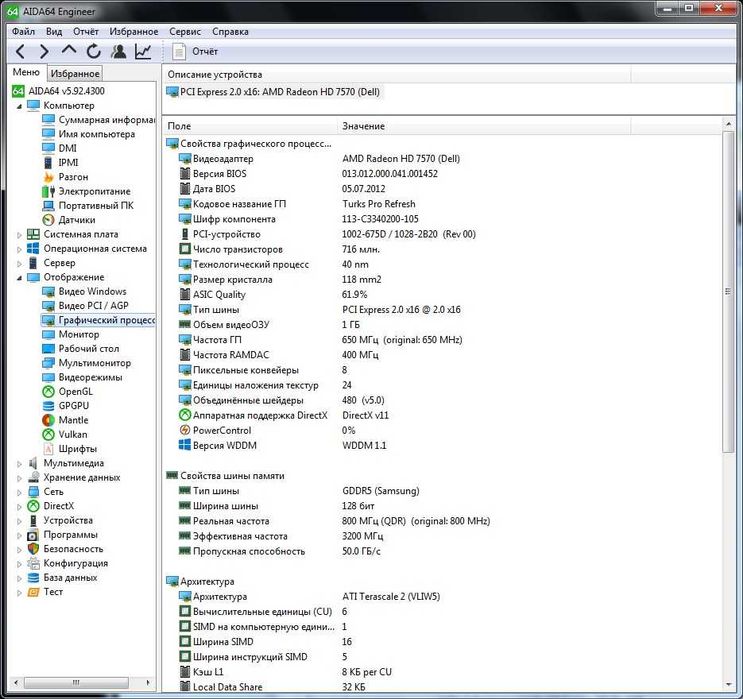The height and width of the screenshot is (699, 743).
Task: Collapse the Компьютер tree node
Action: point(19,106)
